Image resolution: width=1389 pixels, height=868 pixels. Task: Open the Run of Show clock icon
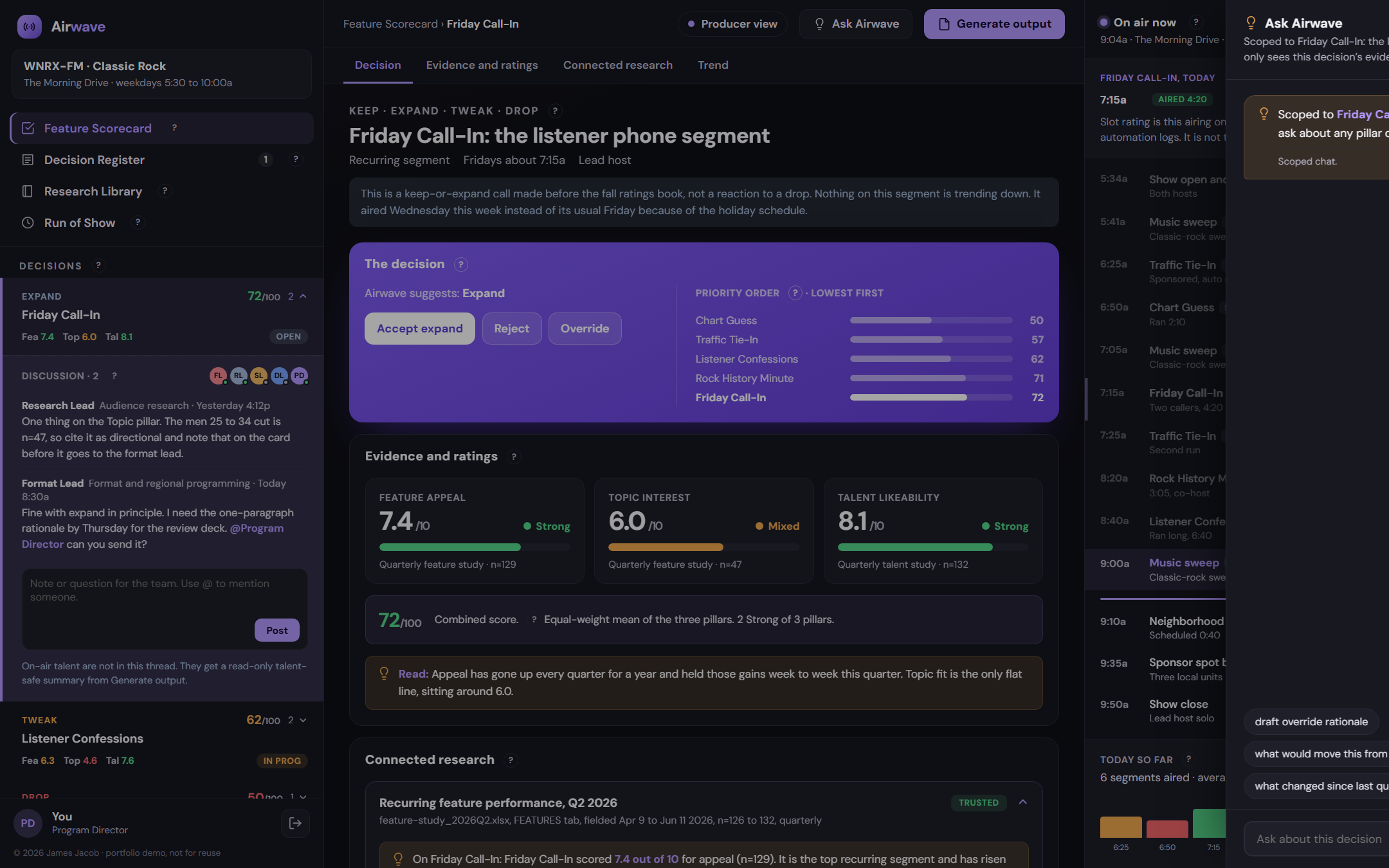point(28,222)
